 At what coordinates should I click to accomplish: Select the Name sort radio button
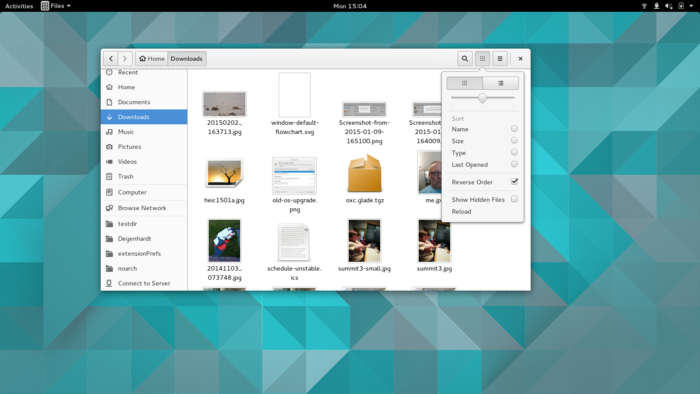[x=514, y=129]
